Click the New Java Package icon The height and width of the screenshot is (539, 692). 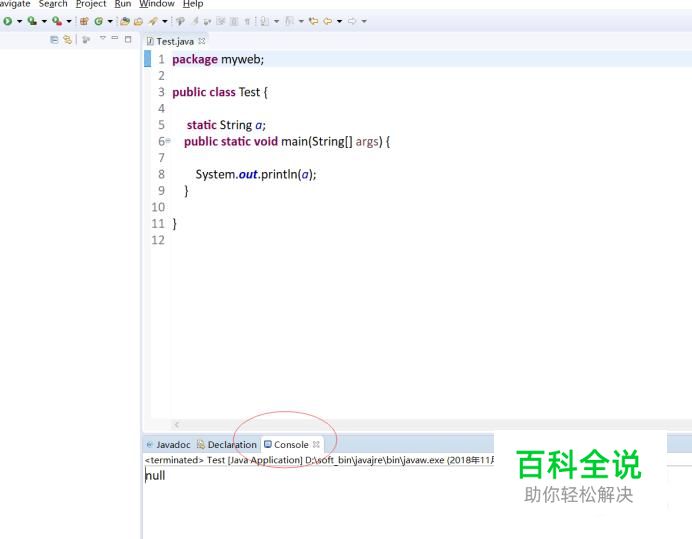point(84,21)
